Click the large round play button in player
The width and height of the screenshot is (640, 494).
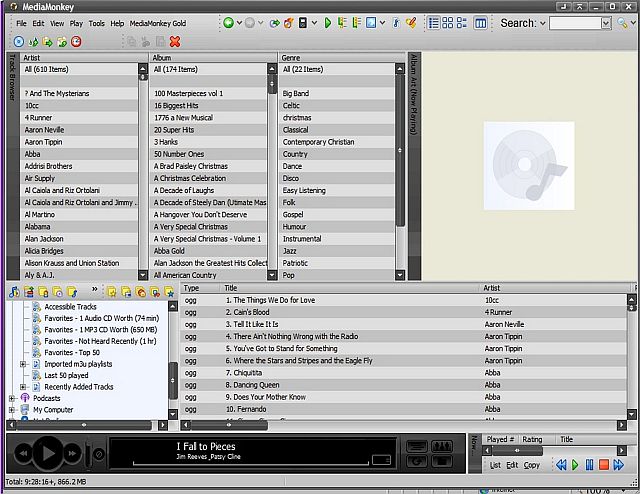tap(48, 453)
